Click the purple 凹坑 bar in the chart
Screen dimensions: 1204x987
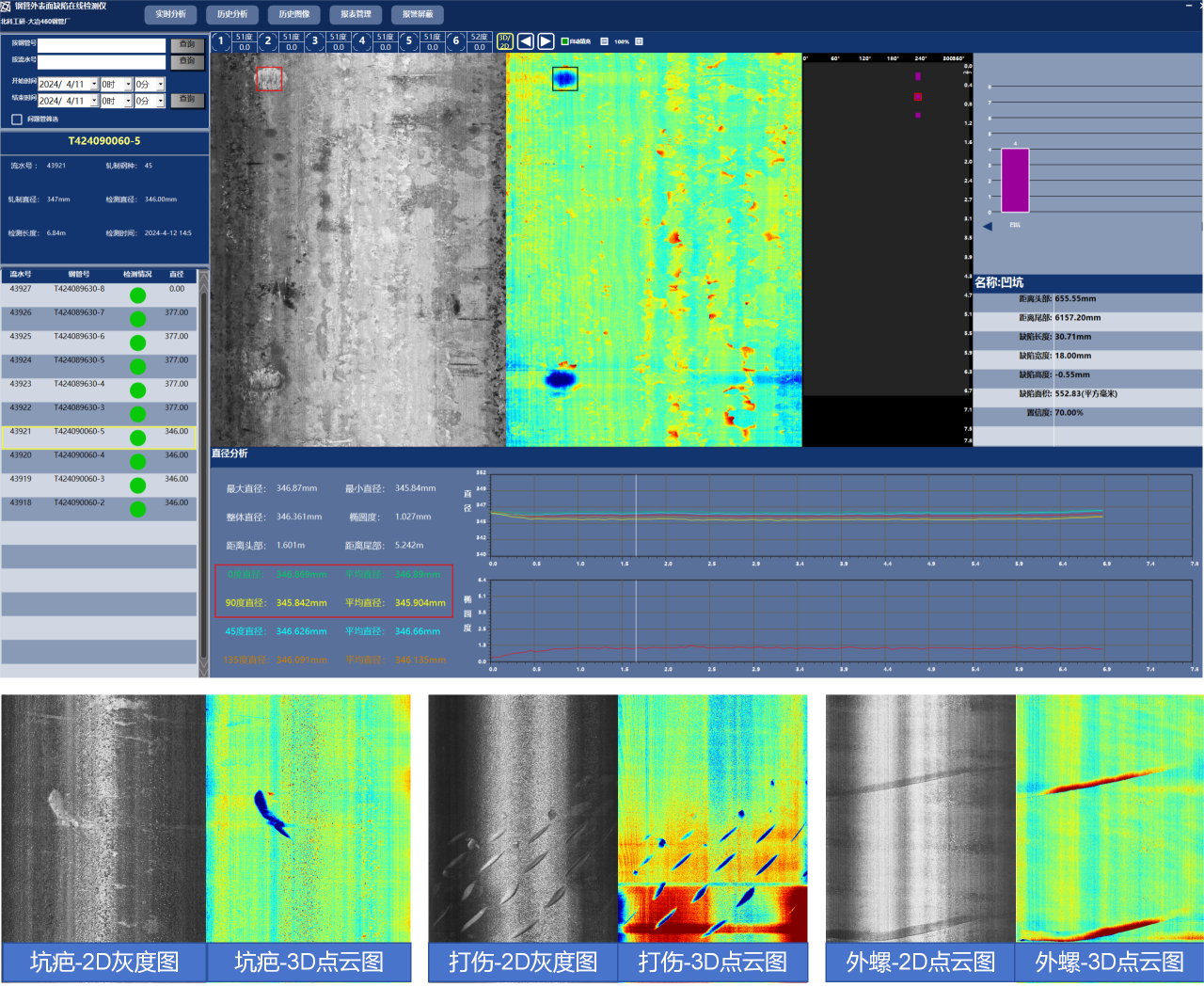pos(1015,180)
